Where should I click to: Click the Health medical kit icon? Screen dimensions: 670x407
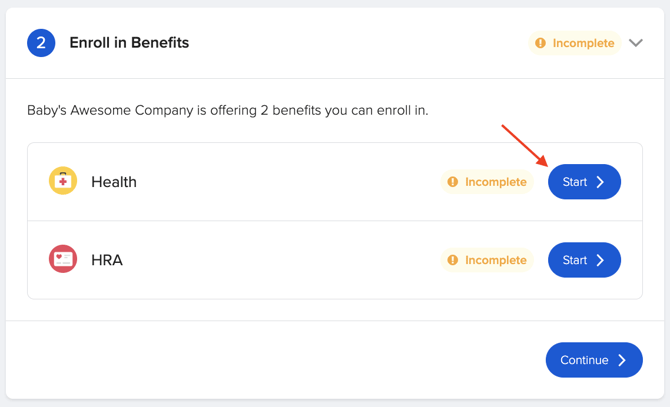63,181
